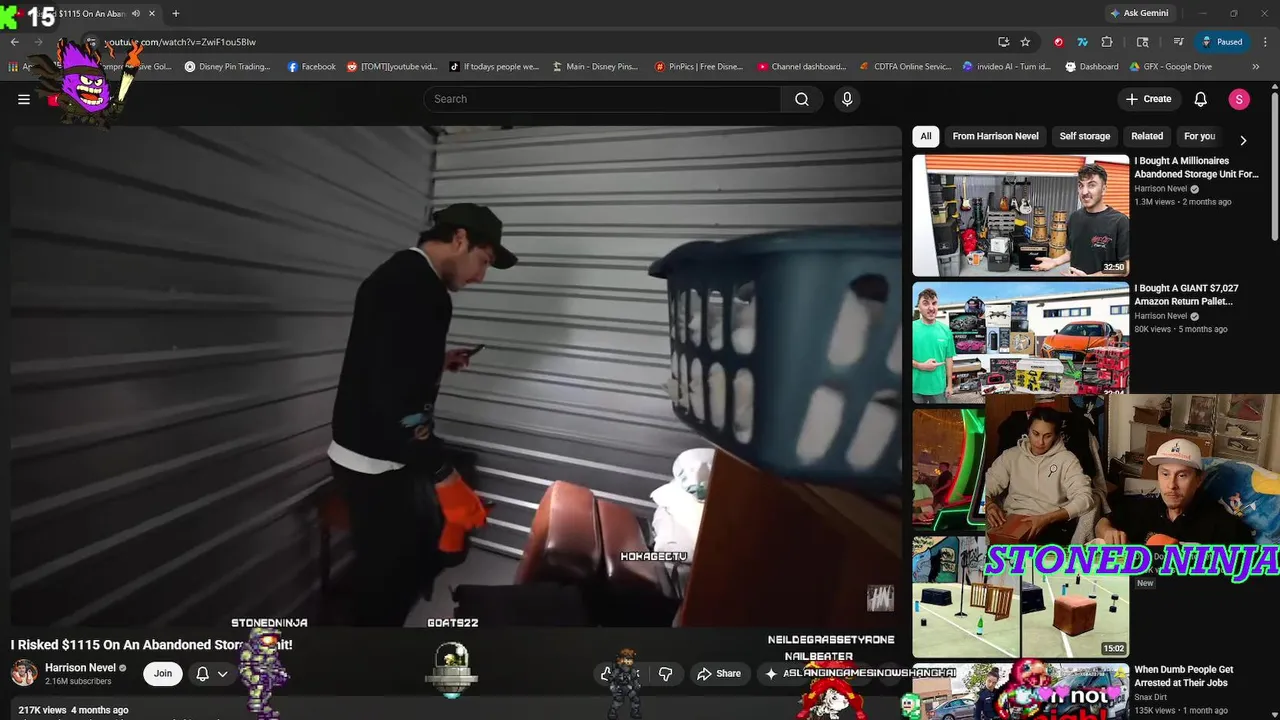Open Channel dashboard bookmark
Image resolution: width=1280 pixels, height=720 pixels.
[802, 67]
